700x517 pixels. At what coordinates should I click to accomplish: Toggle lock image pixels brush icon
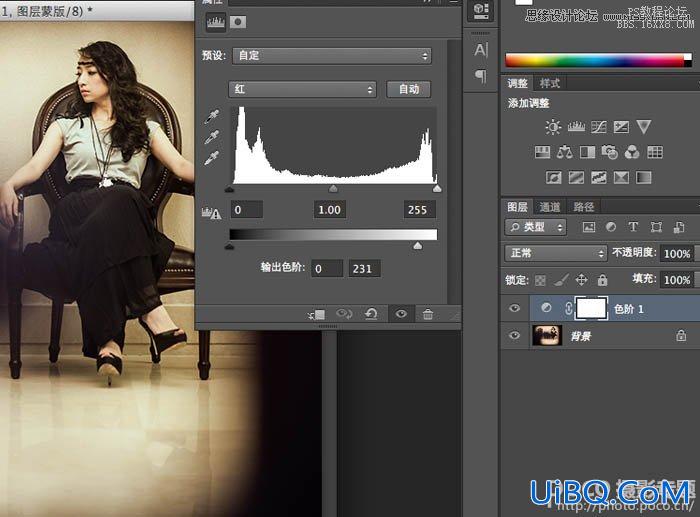click(561, 280)
